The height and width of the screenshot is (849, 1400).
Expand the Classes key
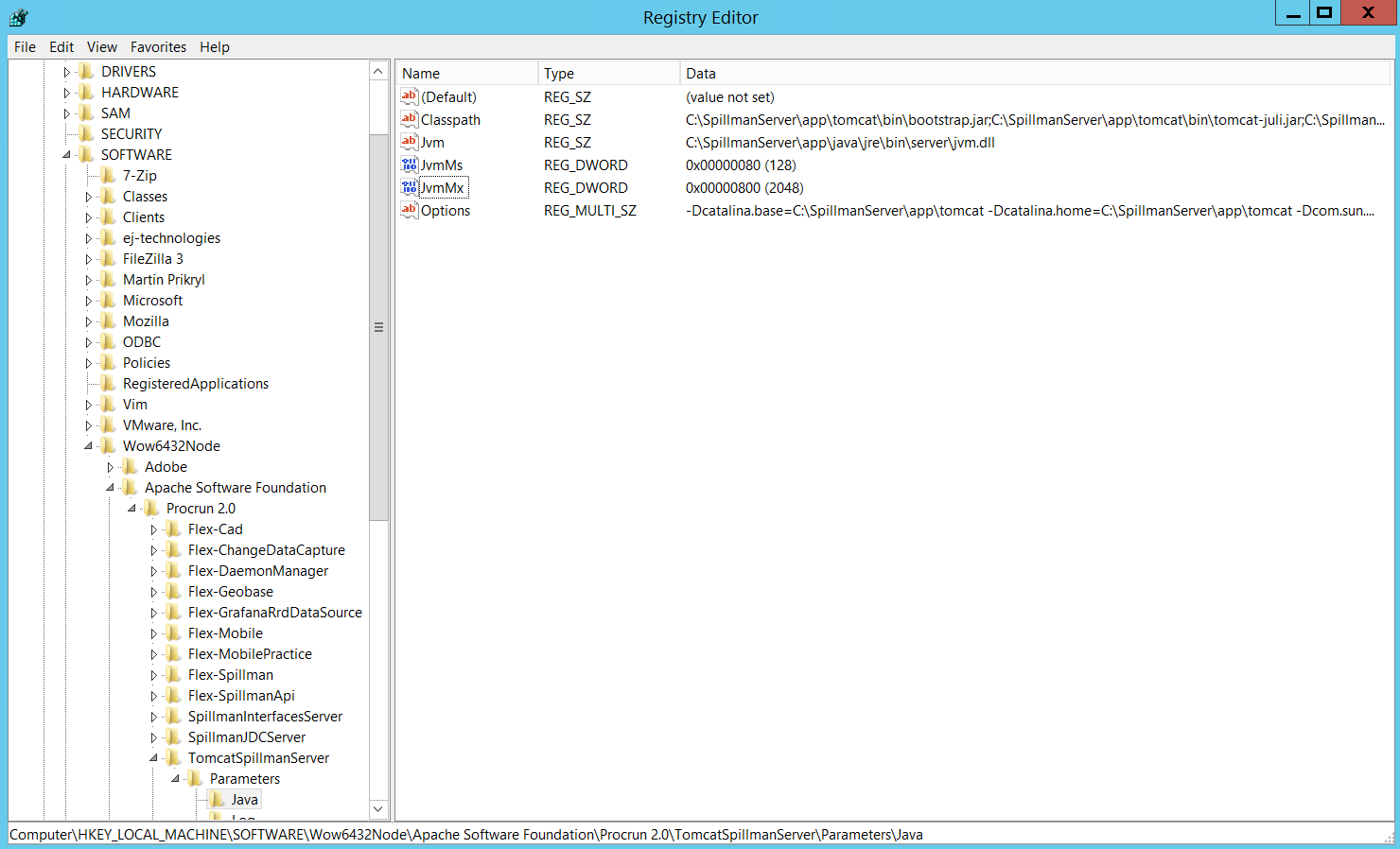pos(88,197)
